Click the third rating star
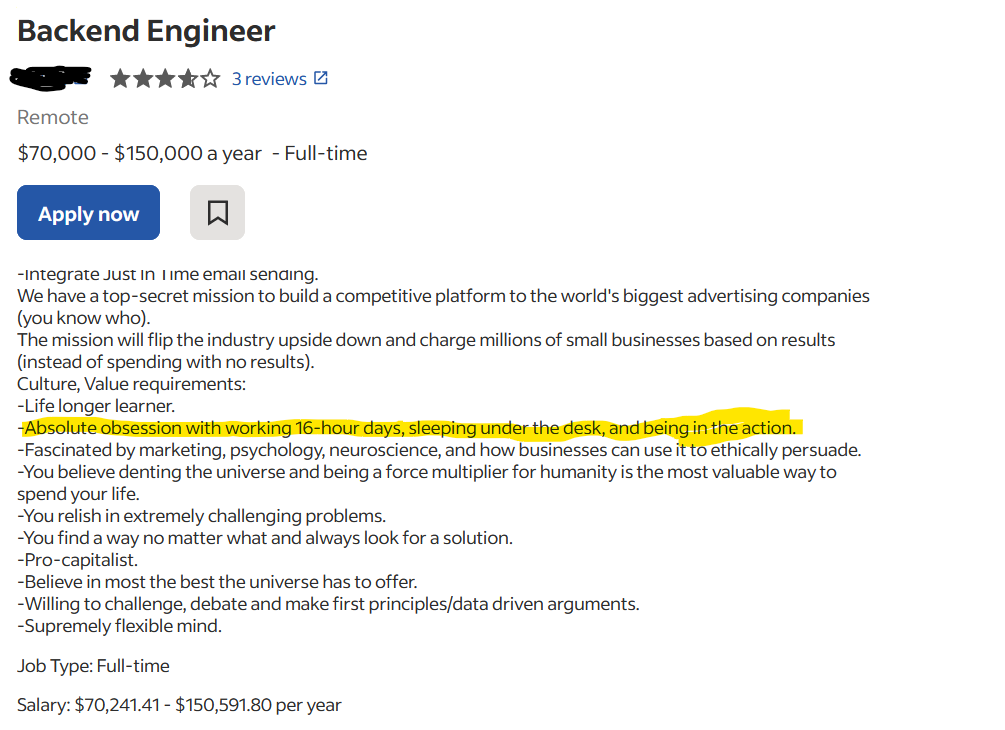This screenshot has width=1005, height=730. (x=165, y=77)
